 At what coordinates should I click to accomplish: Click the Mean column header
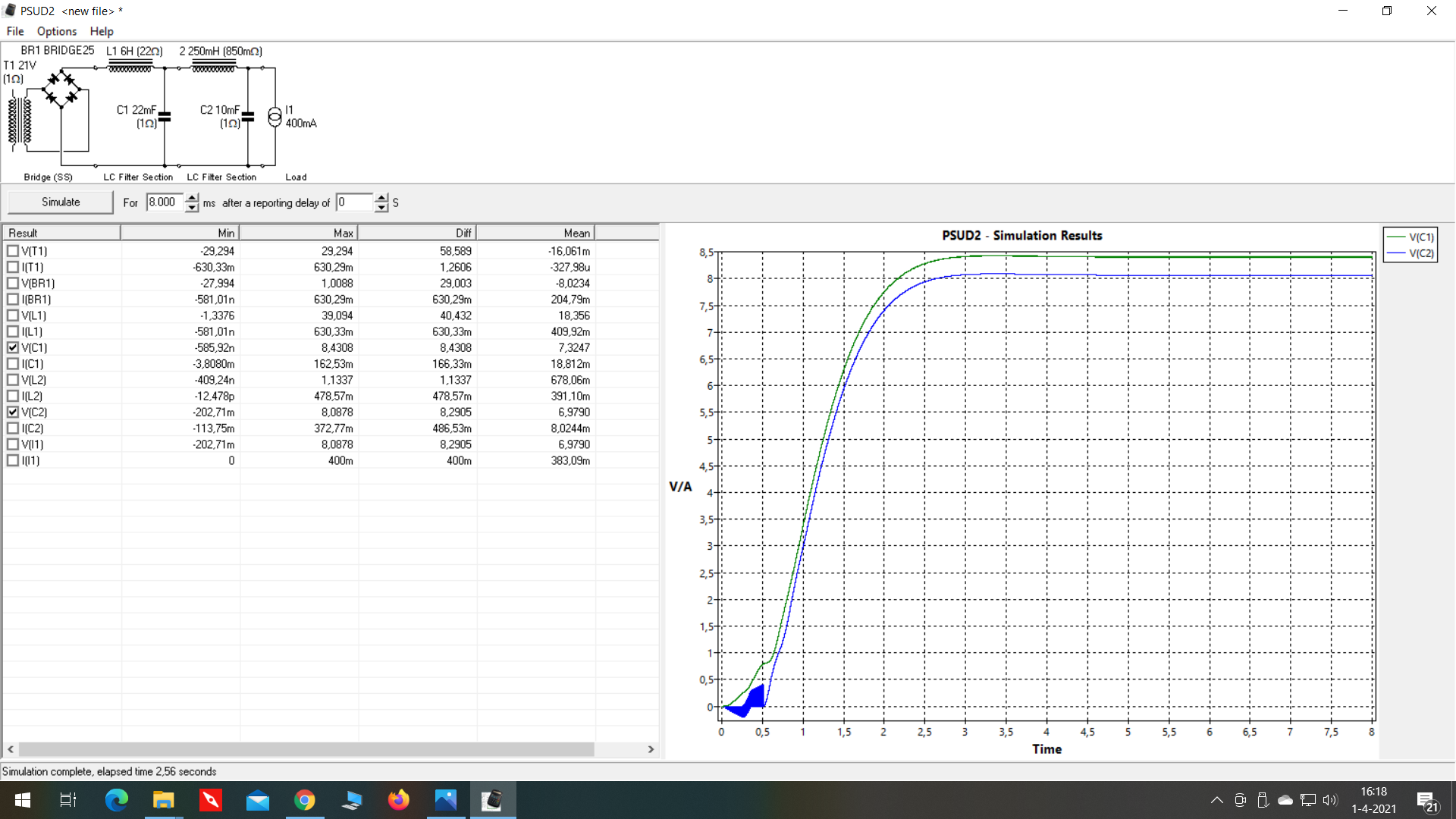[x=535, y=233]
